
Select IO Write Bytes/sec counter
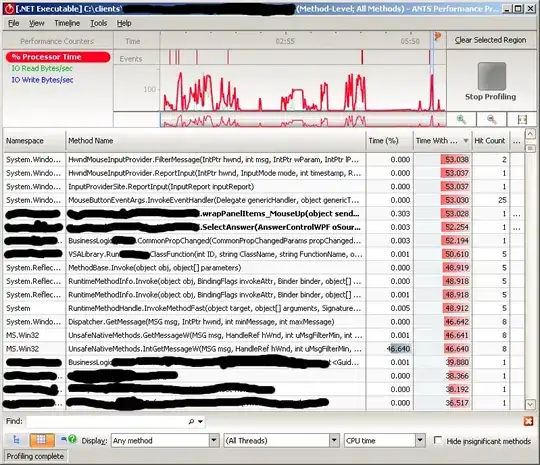pyautogui.click(x=42, y=80)
